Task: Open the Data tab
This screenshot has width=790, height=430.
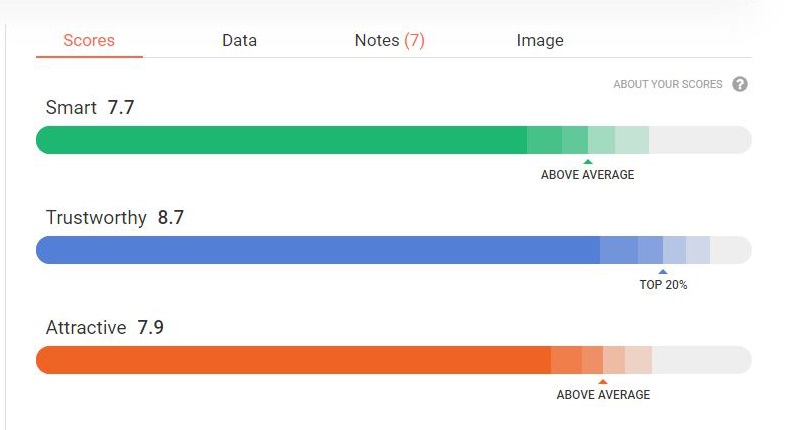Action: point(239,40)
